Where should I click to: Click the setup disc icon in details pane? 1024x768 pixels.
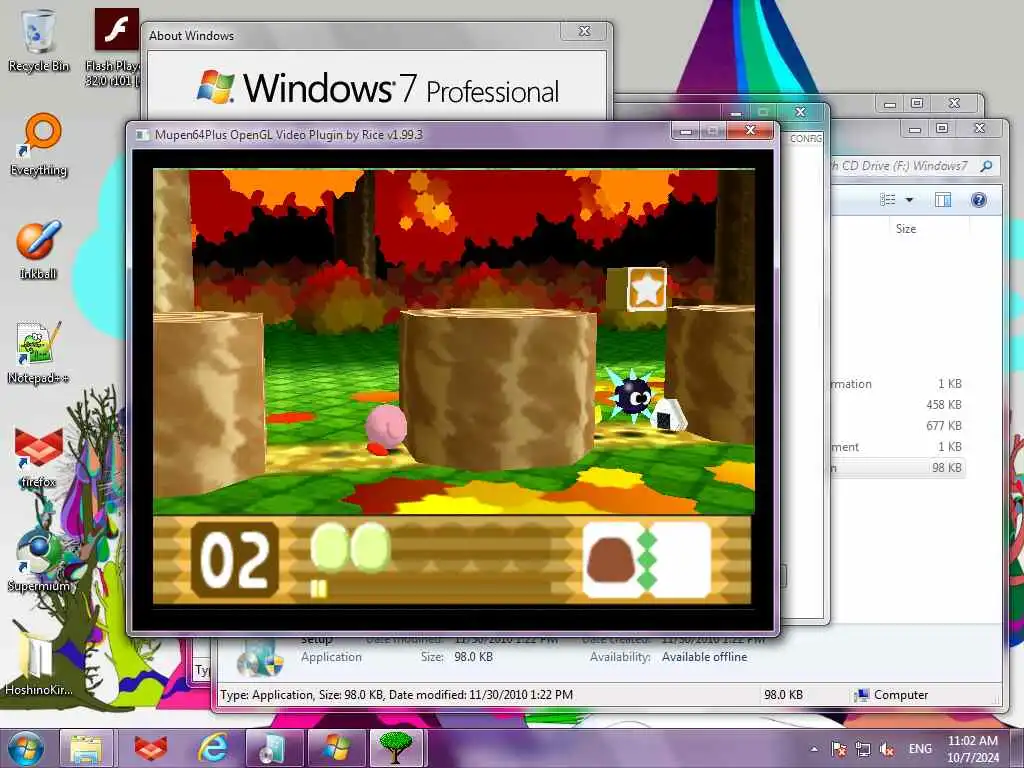point(259,658)
